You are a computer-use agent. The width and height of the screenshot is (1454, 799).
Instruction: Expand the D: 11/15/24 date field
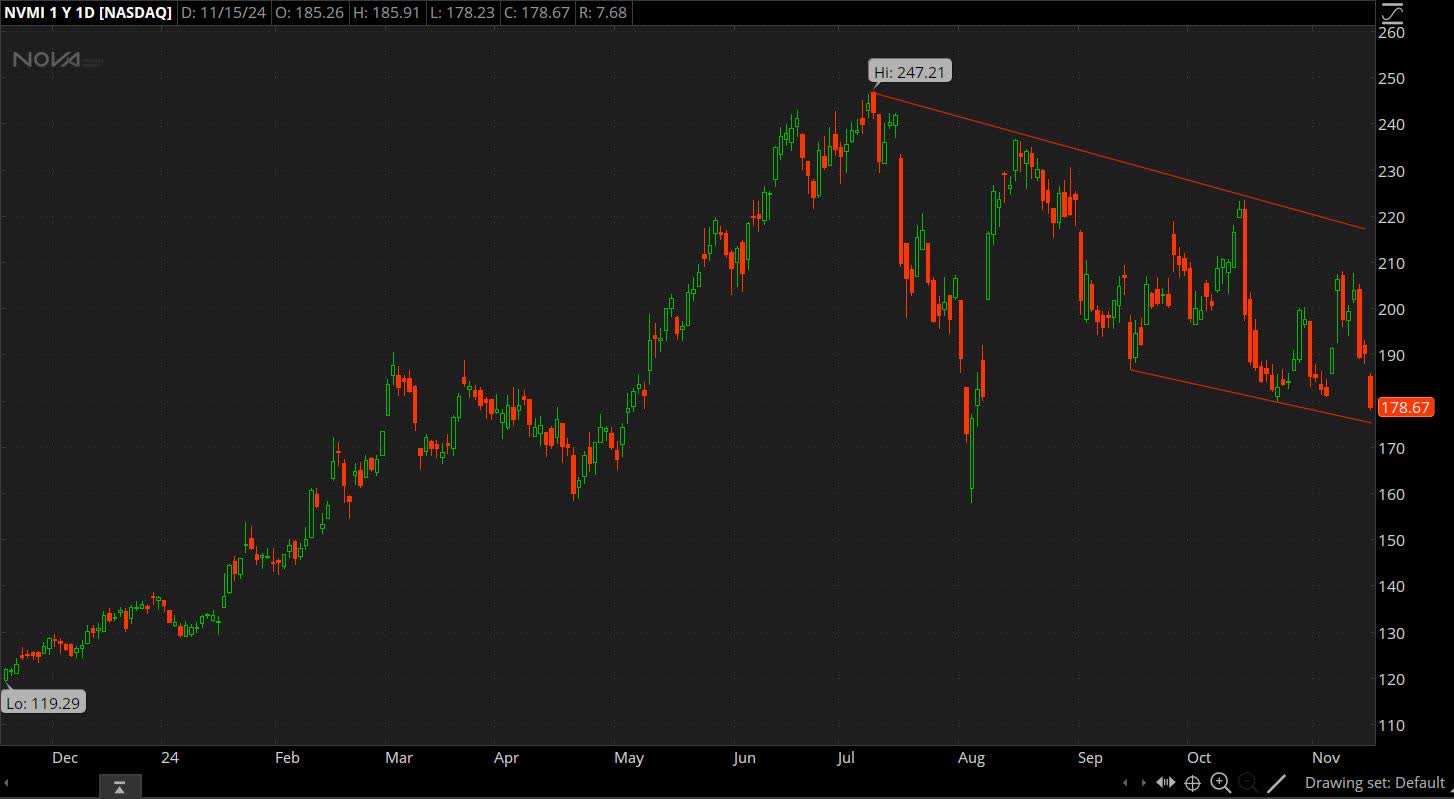pos(224,13)
